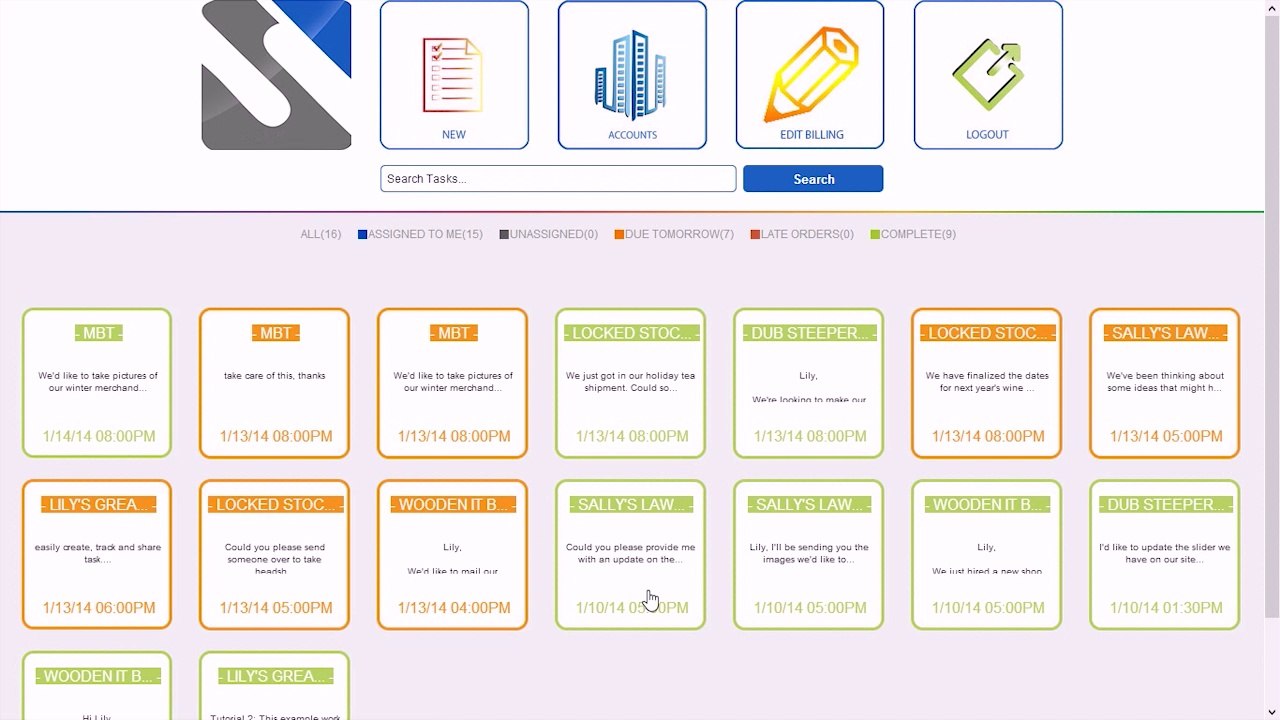Filter by DUE TOMORROW(7)
This screenshot has height=720, width=1280.
(679, 234)
